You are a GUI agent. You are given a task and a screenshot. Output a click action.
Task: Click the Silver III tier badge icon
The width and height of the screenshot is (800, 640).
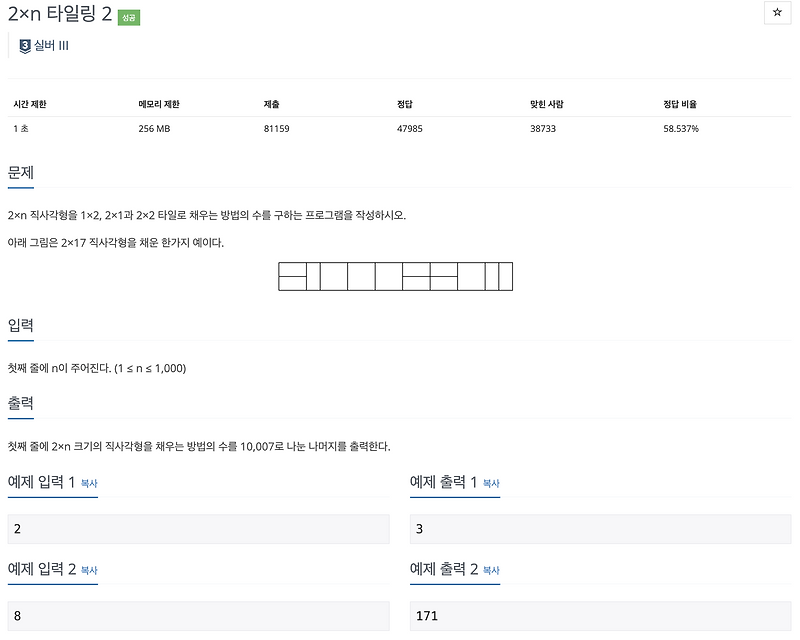coord(23,44)
